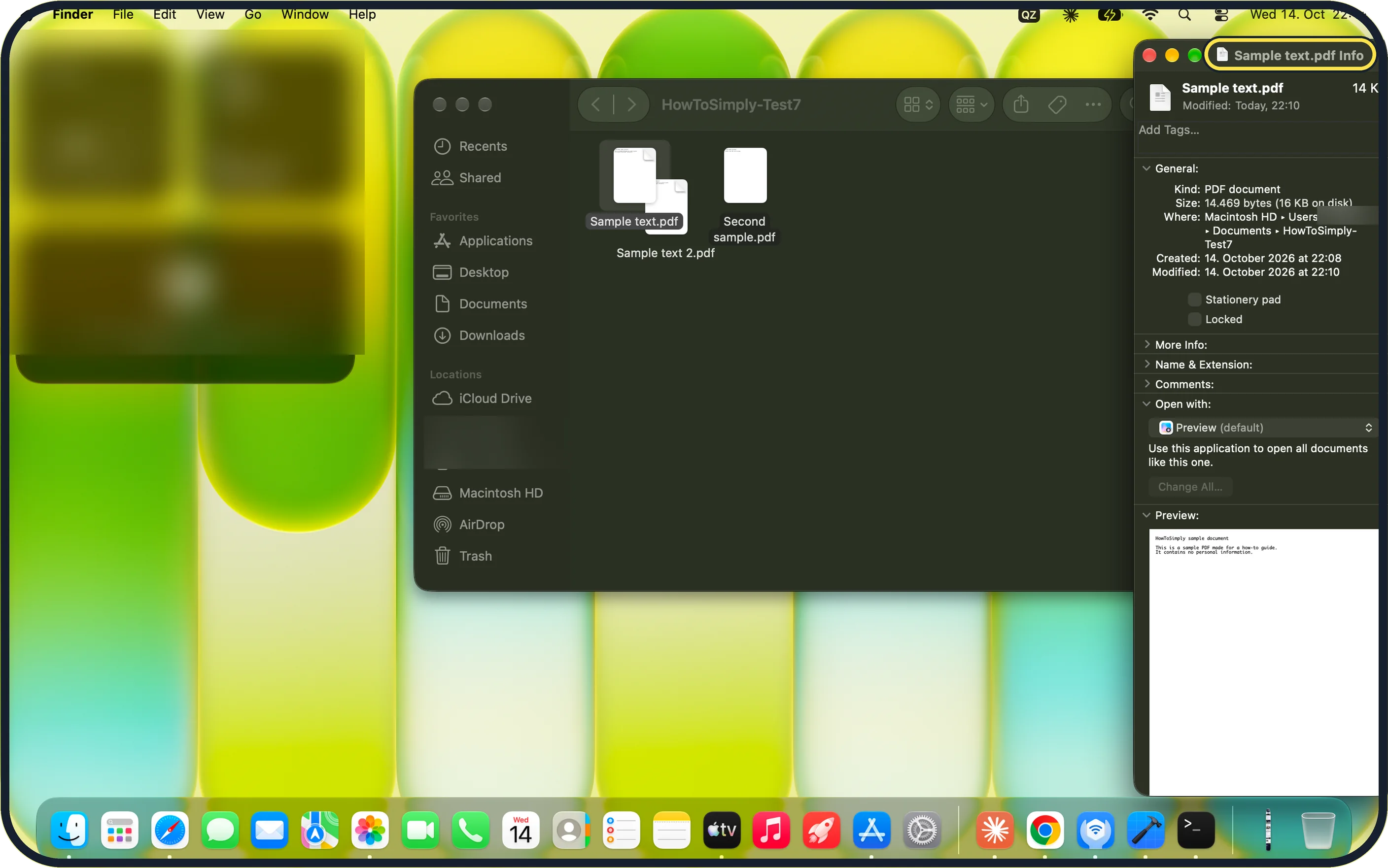The width and height of the screenshot is (1388, 868).
Task: Open the Go menu
Action: [x=253, y=14]
